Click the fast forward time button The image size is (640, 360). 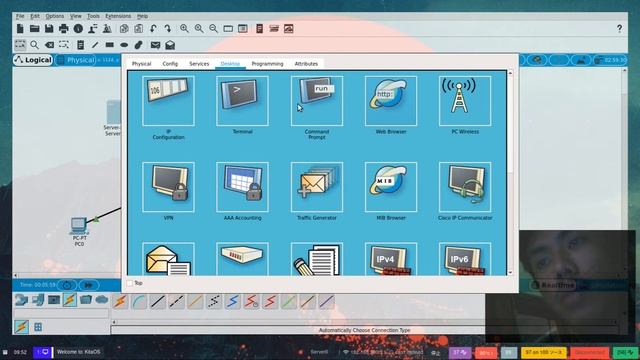pos(88,285)
